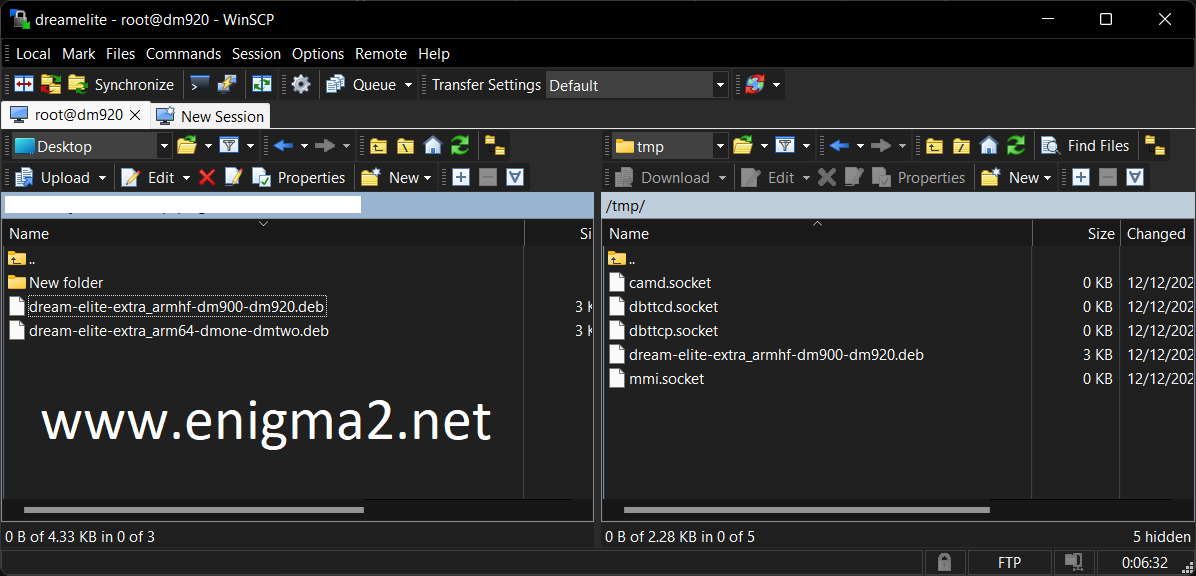
Task: Open the Mark menu
Action: (79, 54)
